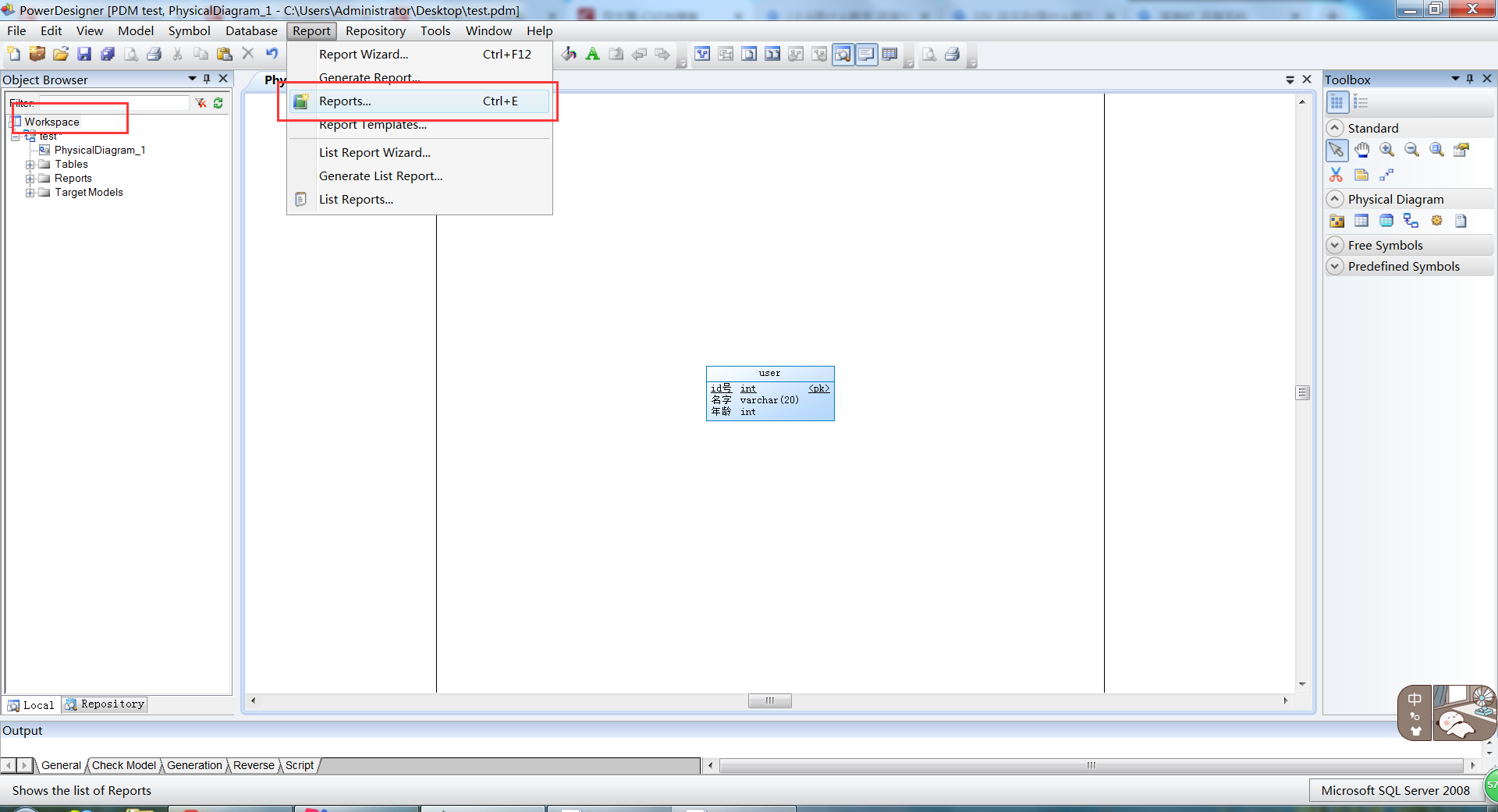Click the Object Browser filter field

[114, 103]
